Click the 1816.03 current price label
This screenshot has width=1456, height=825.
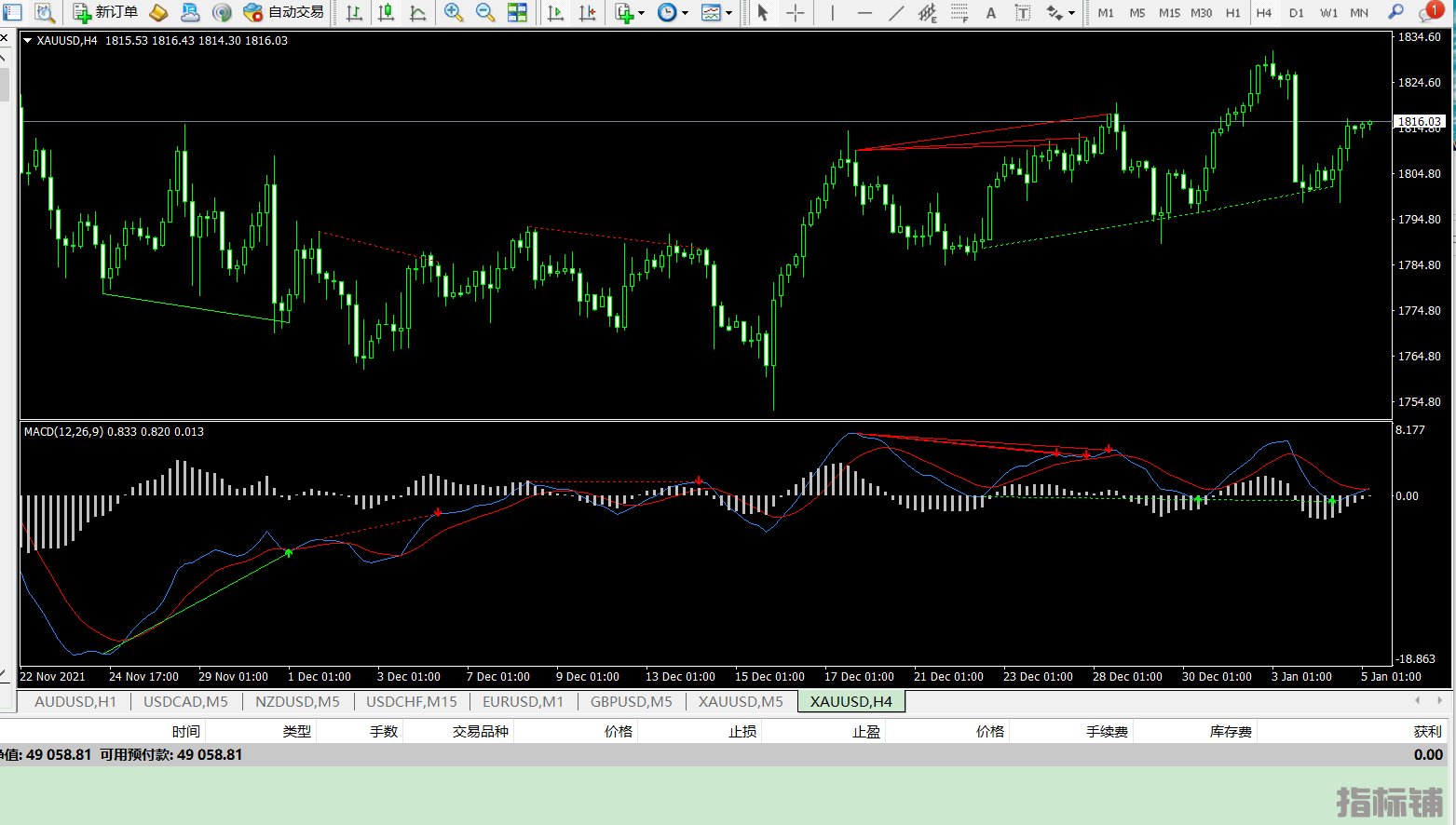(x=1420, y=121)
